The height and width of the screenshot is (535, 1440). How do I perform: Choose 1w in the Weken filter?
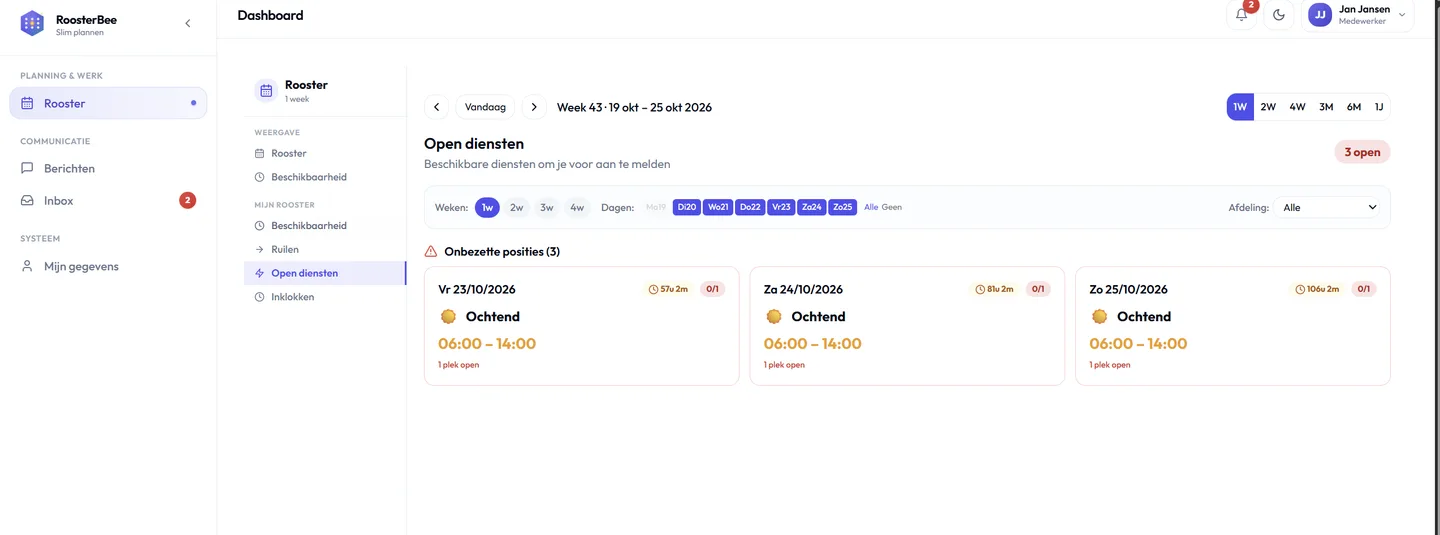pyautogui.click(x=487, y=207)
